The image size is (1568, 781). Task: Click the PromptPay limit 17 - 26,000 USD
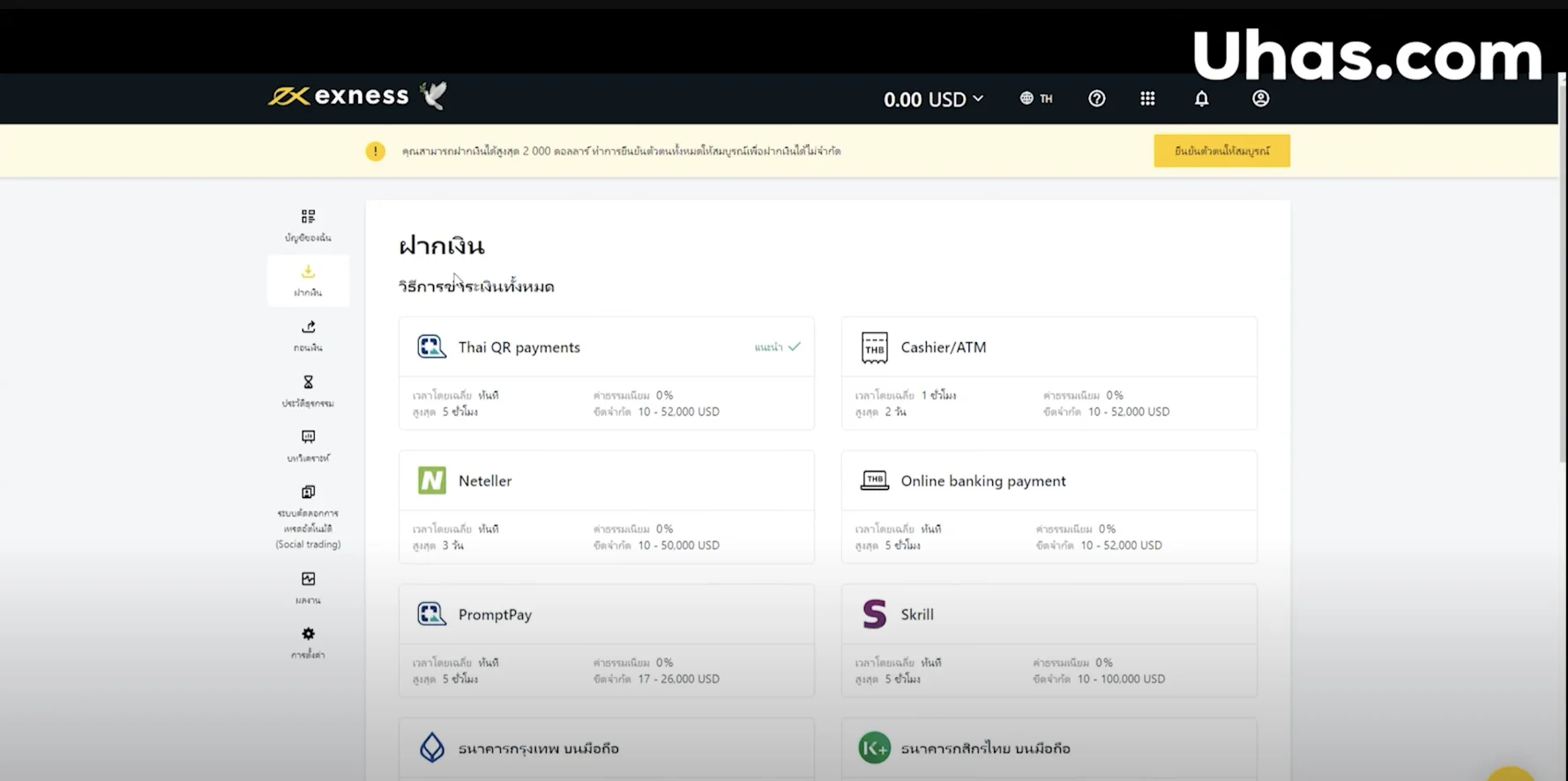(x=678, y=679)
